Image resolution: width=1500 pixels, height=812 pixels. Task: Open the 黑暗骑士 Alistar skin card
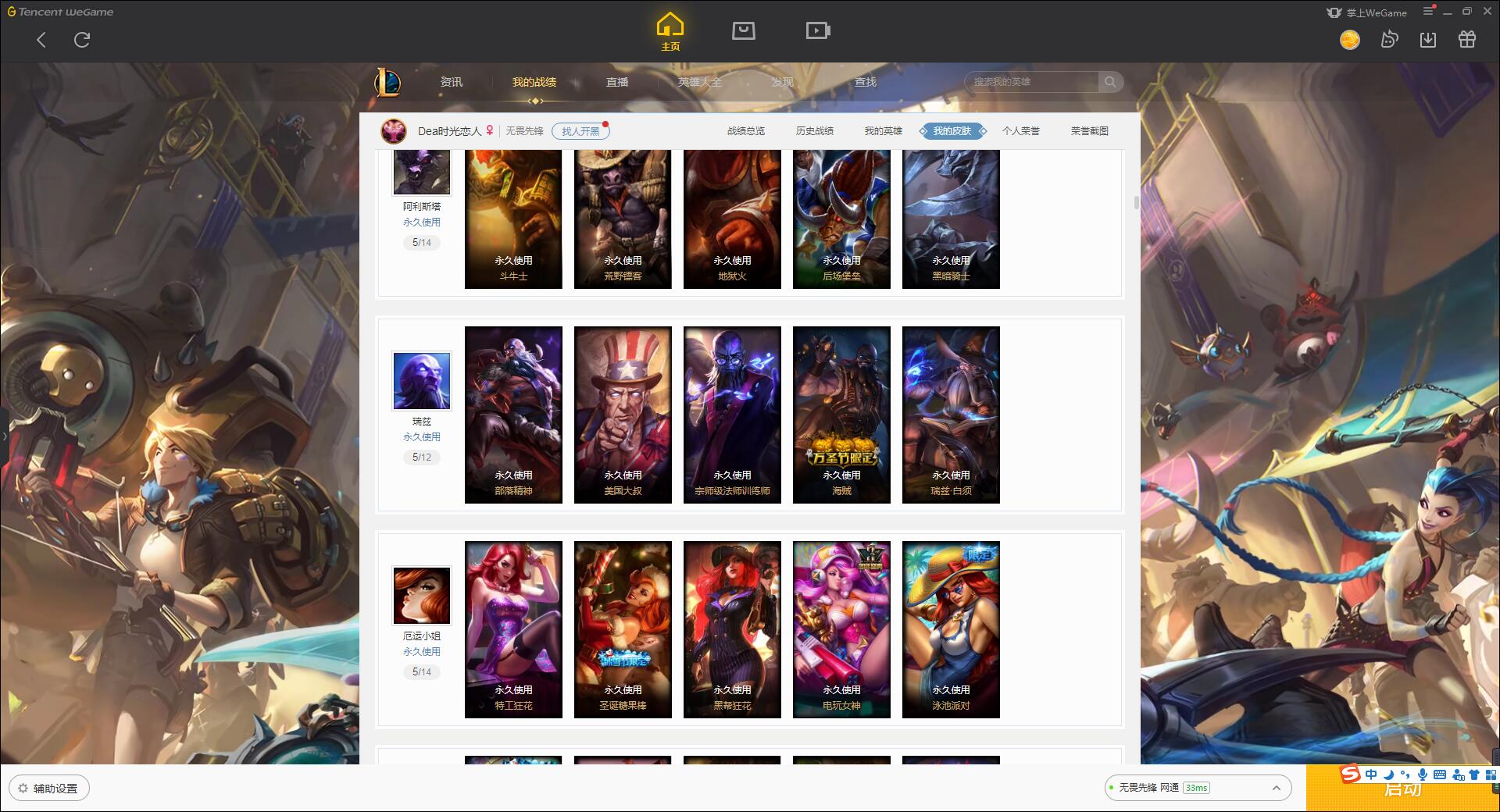[x=951, y=219]
